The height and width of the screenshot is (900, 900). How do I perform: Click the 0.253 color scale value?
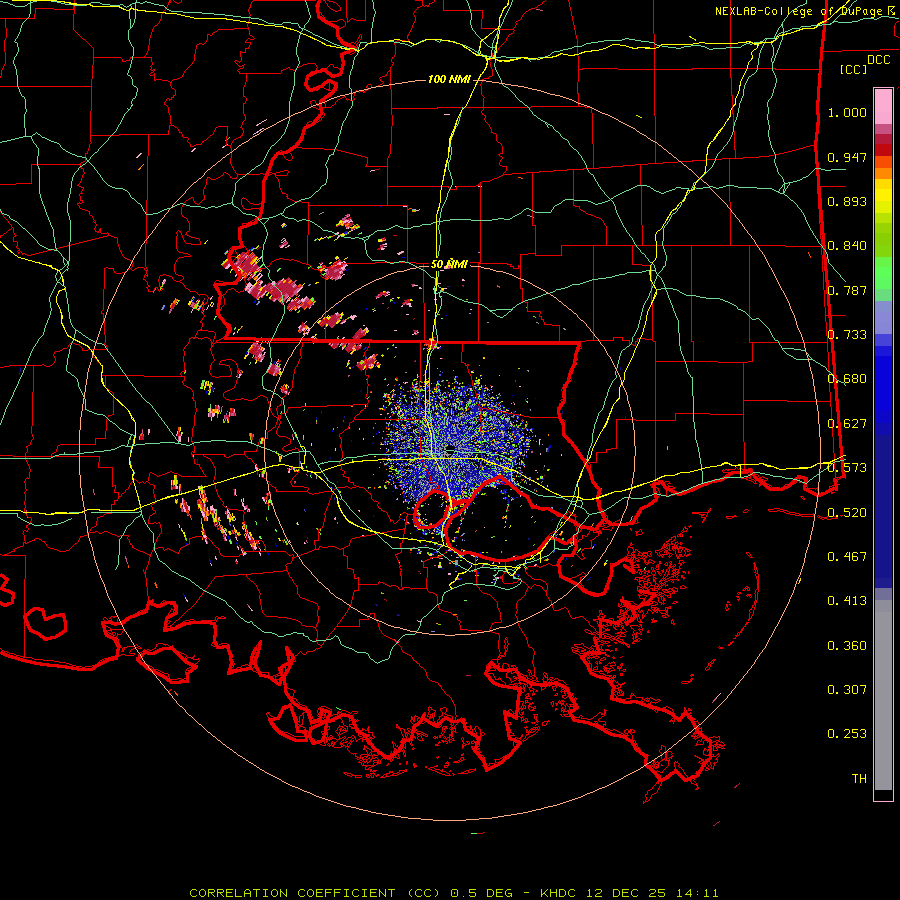click(847, 734)
